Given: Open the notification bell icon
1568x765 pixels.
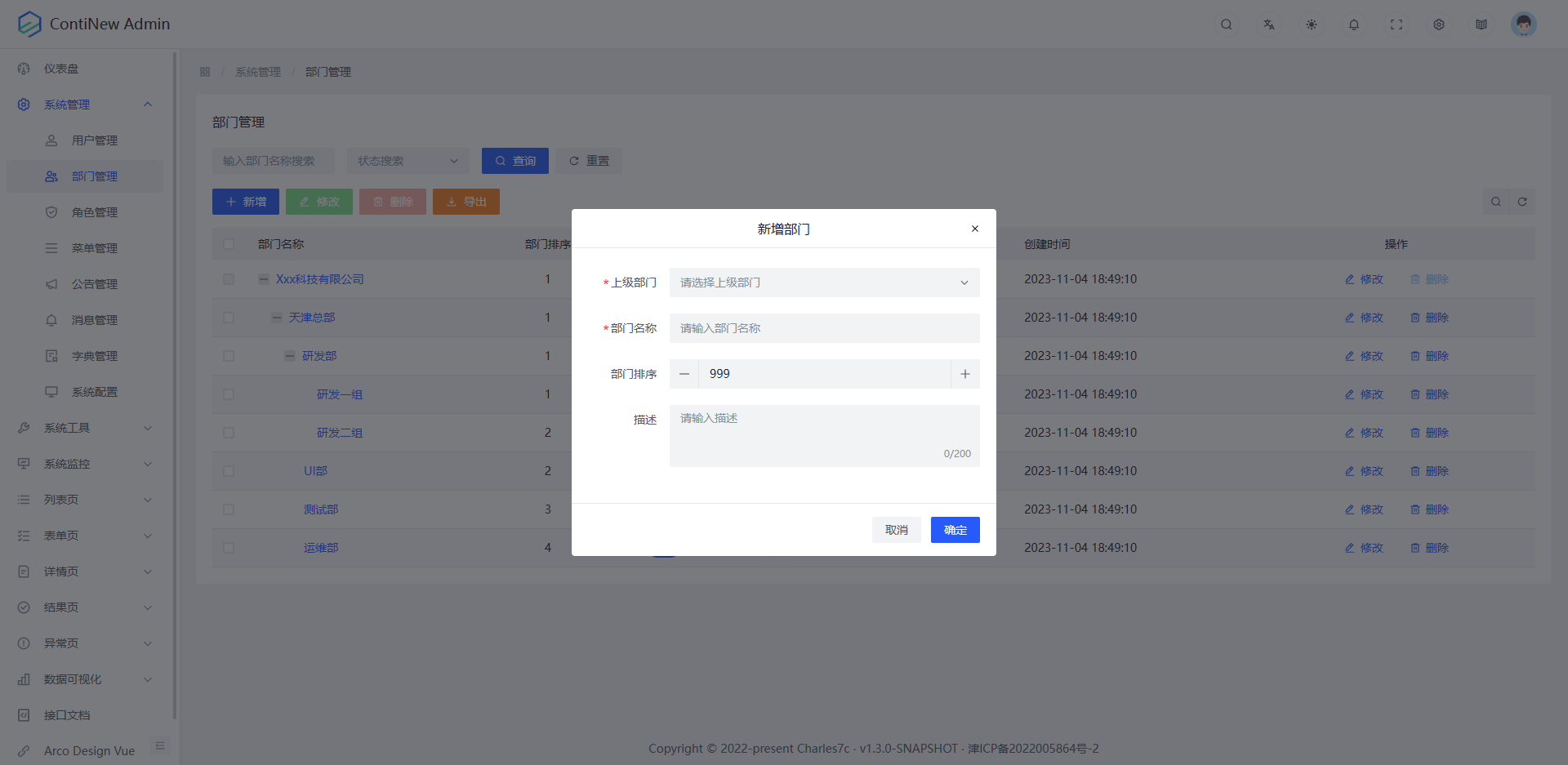Looking at the screenshot, I should point(1353,24).
